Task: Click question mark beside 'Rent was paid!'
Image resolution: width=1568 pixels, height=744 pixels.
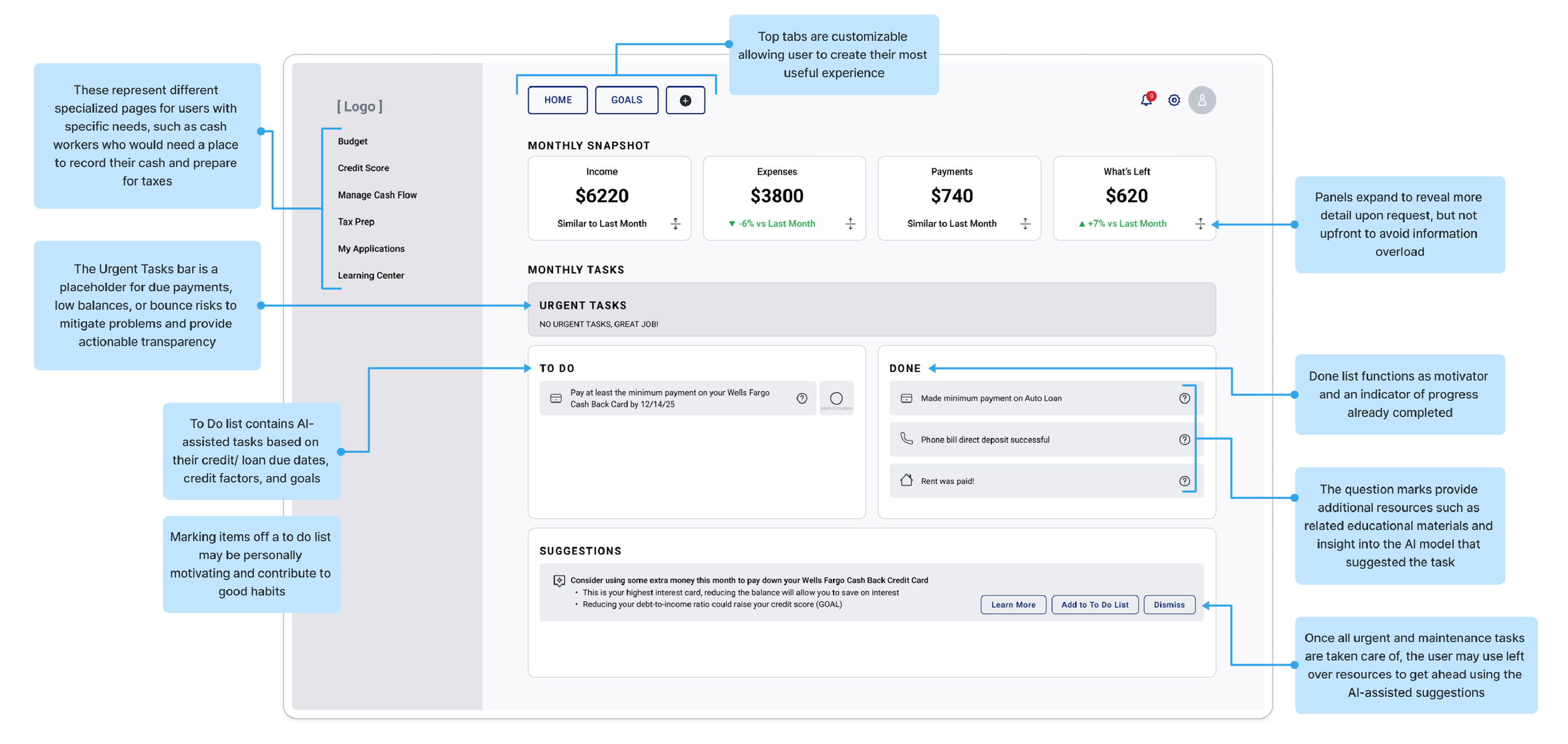Action: tap(1184, 481)
